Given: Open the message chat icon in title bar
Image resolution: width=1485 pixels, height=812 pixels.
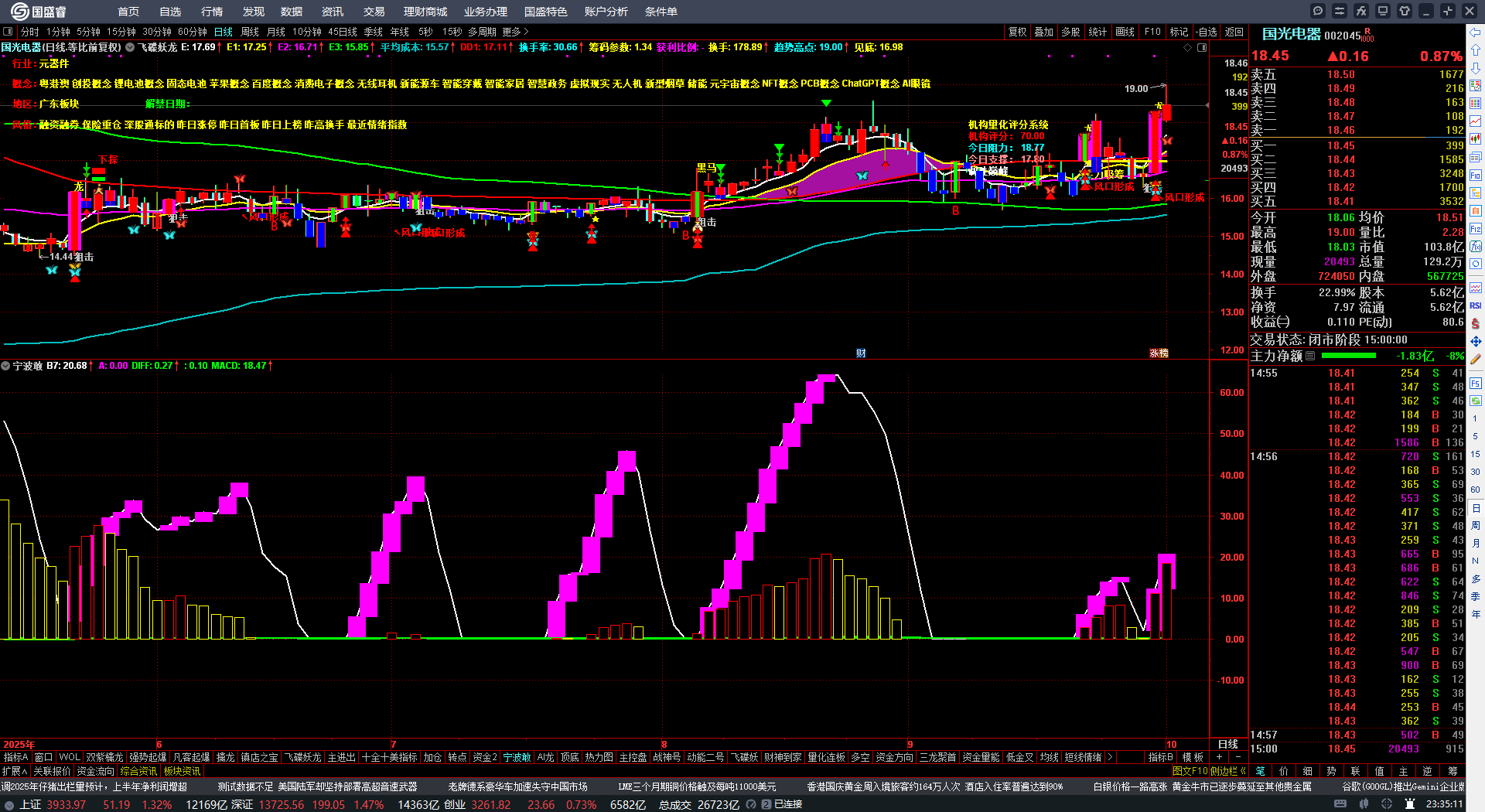Looking at the screenshot, I should [x=1318, y=11].
